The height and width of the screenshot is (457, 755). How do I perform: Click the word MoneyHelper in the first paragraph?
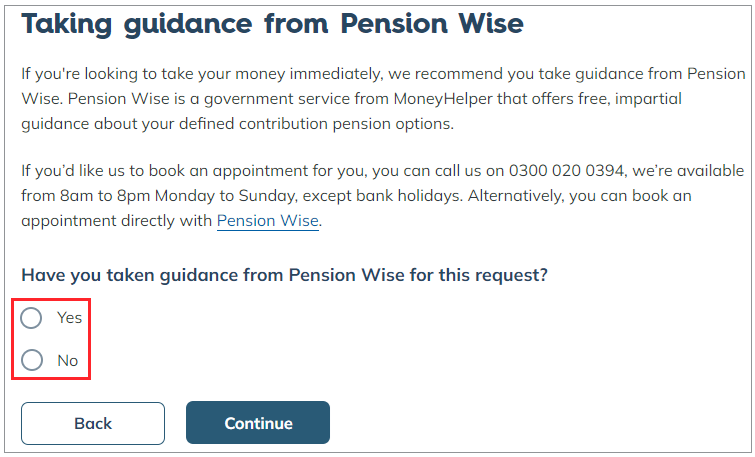[x=443, y=99]
